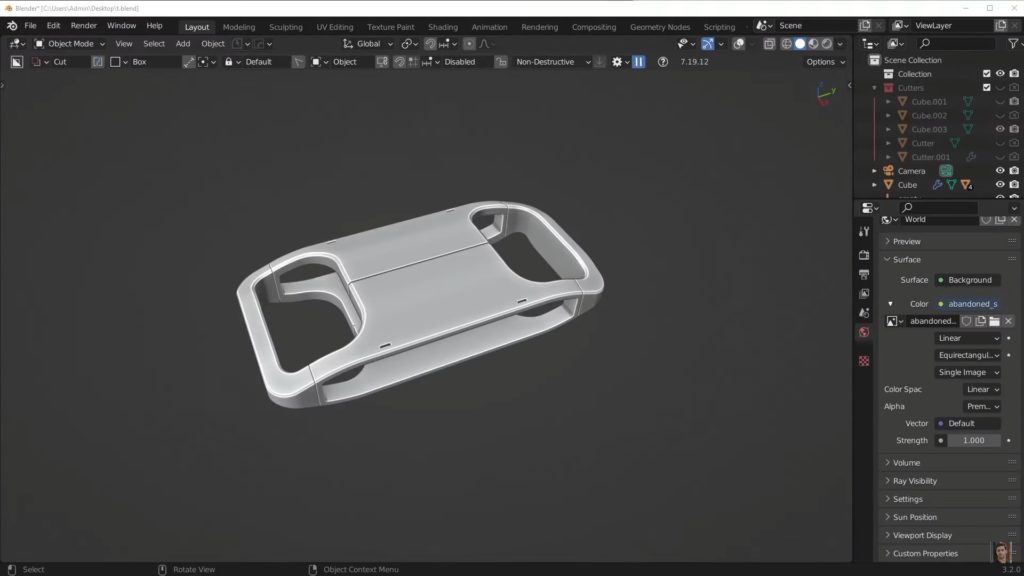
Task: Switch to the Texture properties tab icon
Action: (864, 360)
